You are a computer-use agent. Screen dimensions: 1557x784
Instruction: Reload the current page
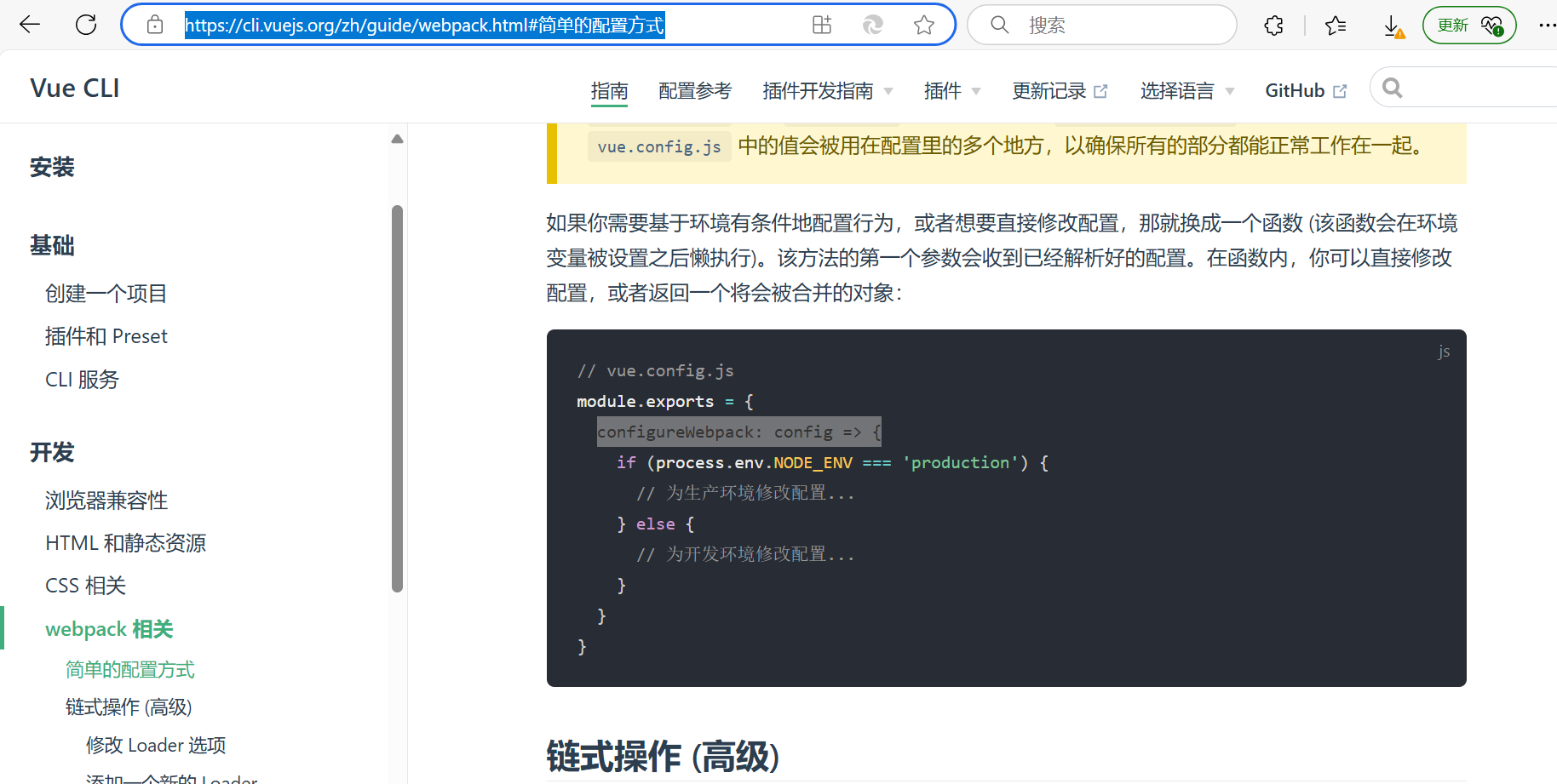pyautogui.click(x=85, y=25)
